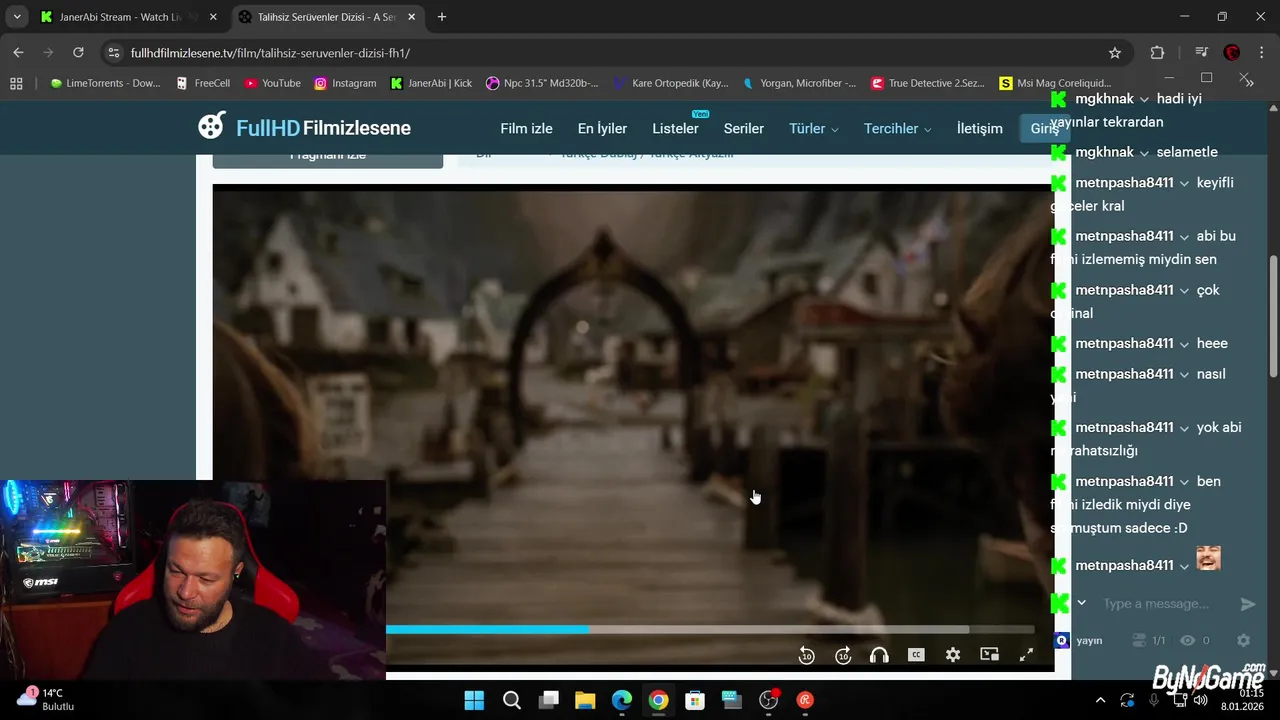
Task: Click the viewer count eye icon
Action: point(1187,641)
